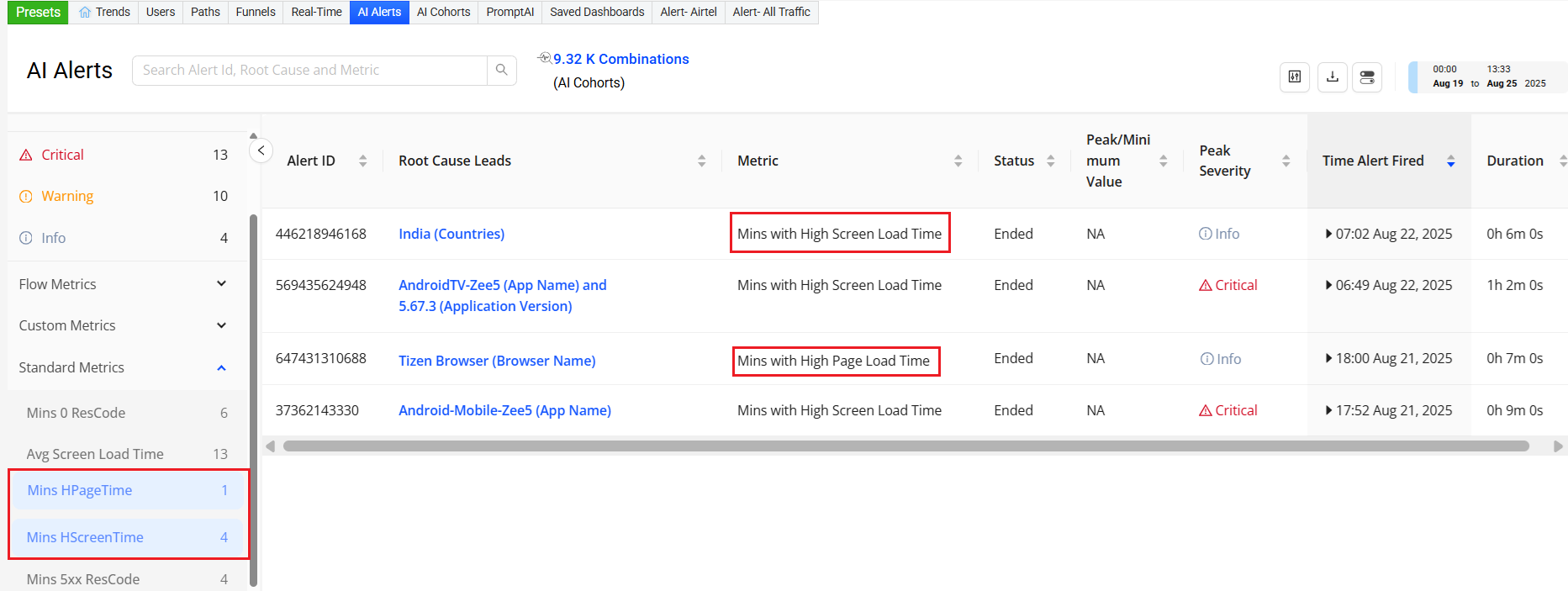Toggle the Warning severity filter
The image size is (1568, 591).
coord(67,196)
